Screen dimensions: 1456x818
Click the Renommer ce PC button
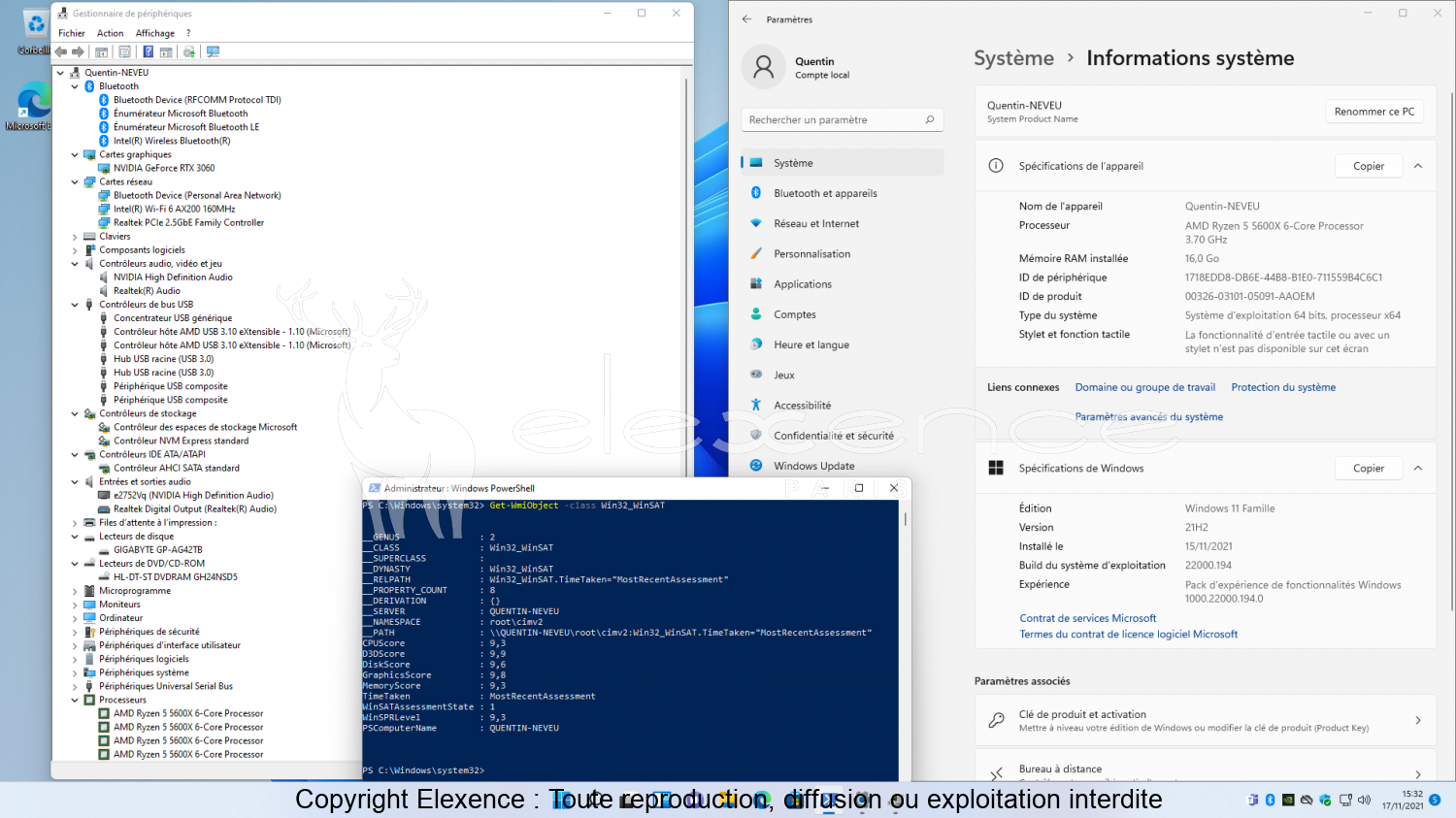(x=1373, y=112)
